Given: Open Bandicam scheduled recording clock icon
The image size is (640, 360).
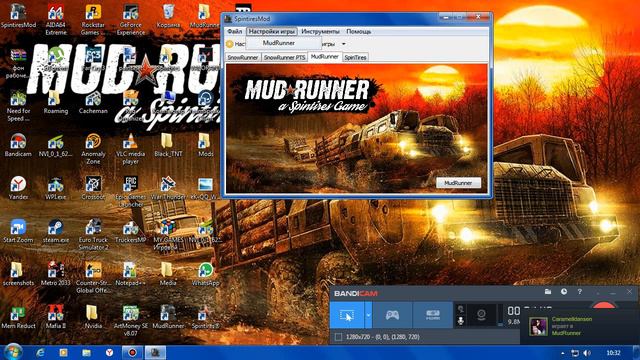Looking at the screenshot, I should click(564, 292).
